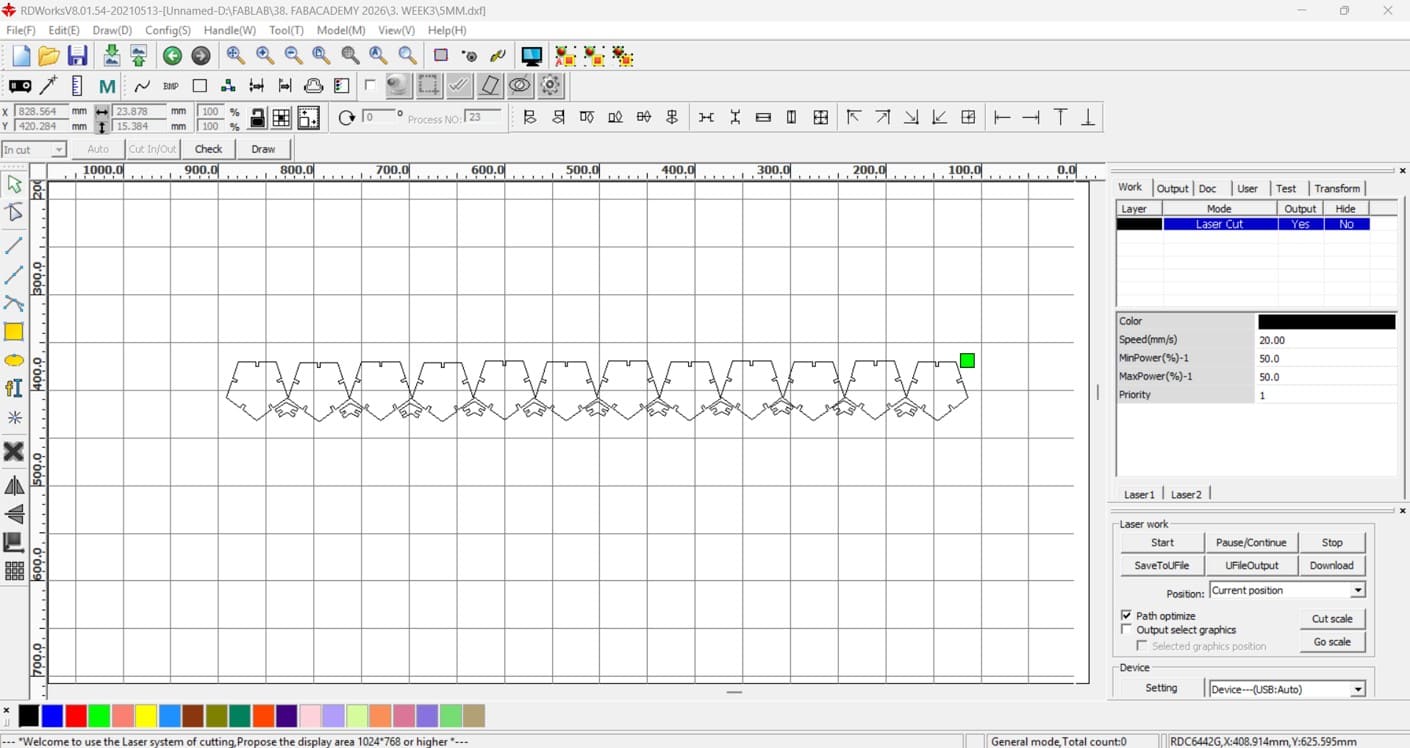Click the X position input field
This screenshot has height=748, width=1410.
click(40, 111)
